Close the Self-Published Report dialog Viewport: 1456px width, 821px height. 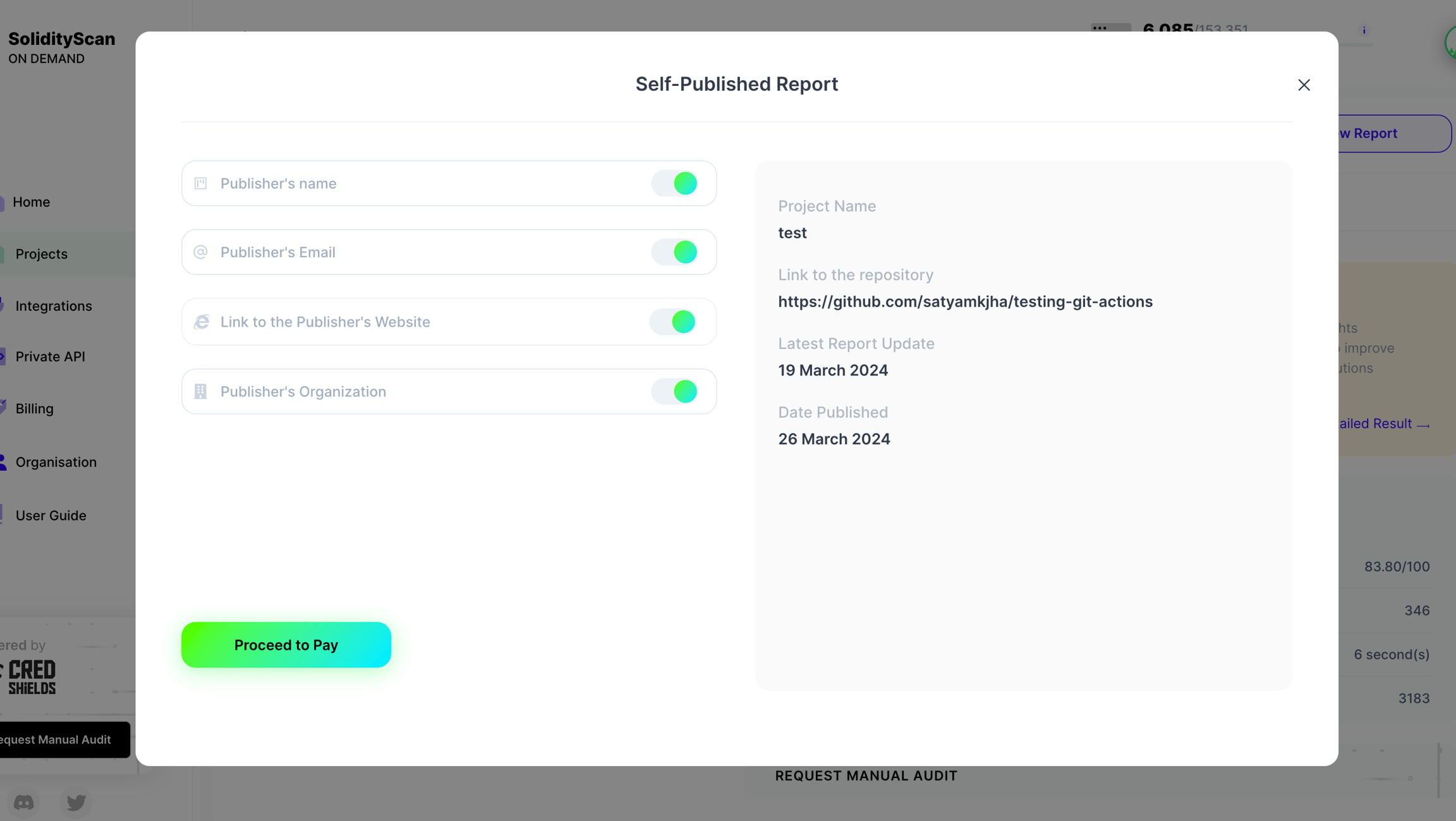pyautogui.click(x=1304, y=85)
